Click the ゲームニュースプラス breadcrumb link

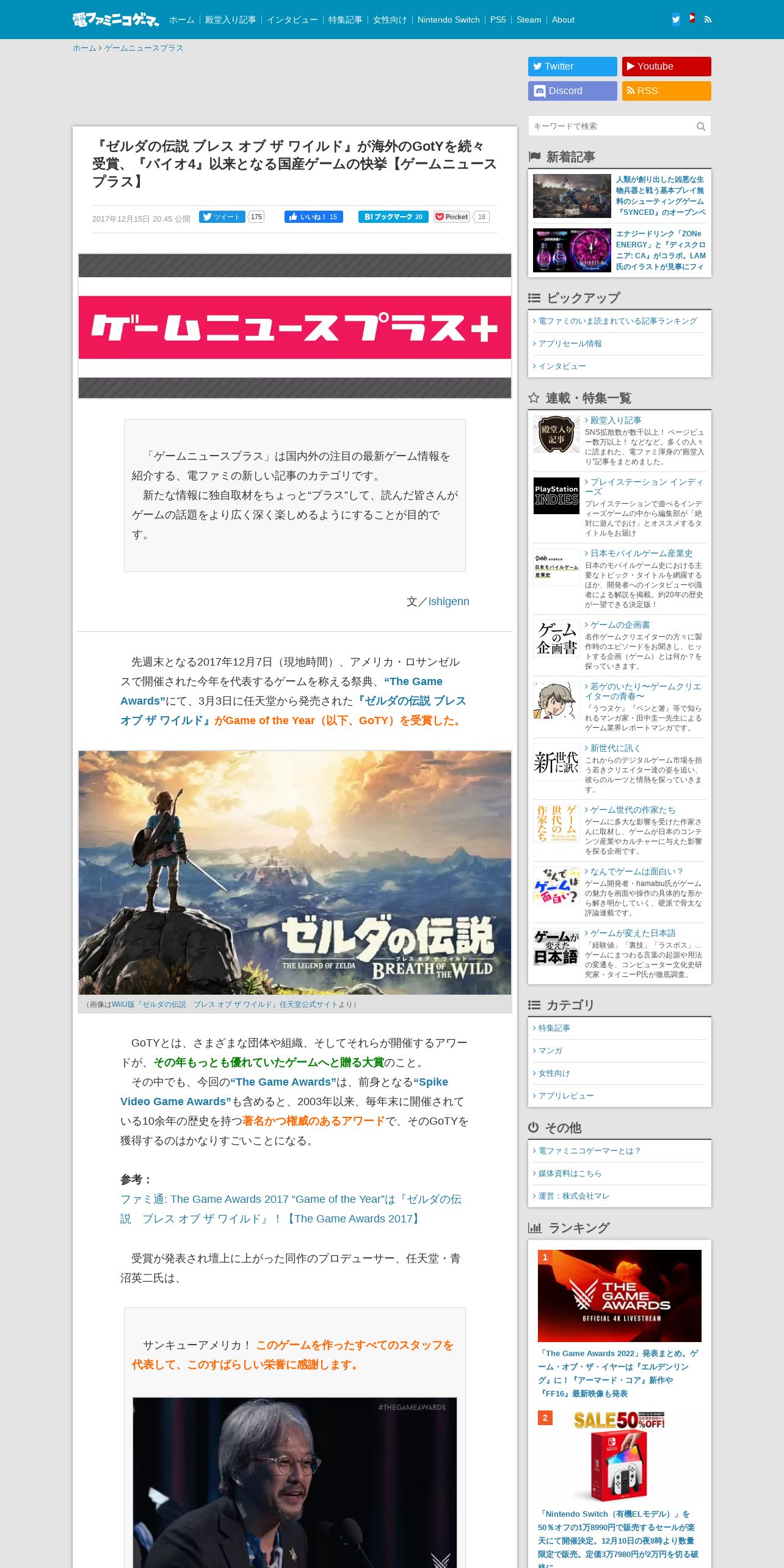pyautogui.click(x=144, y=48)
